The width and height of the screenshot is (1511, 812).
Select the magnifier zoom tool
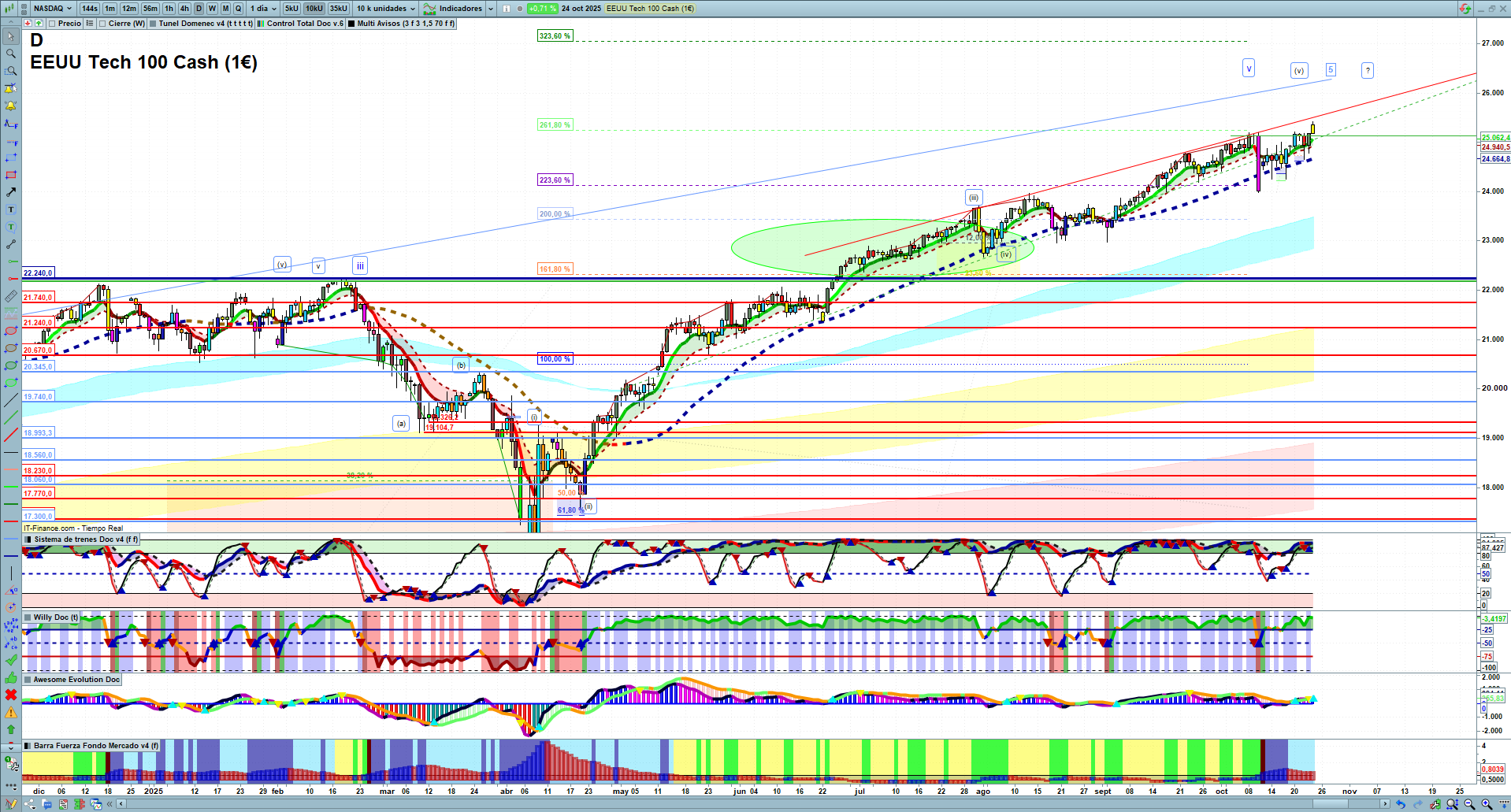(11, 54)
